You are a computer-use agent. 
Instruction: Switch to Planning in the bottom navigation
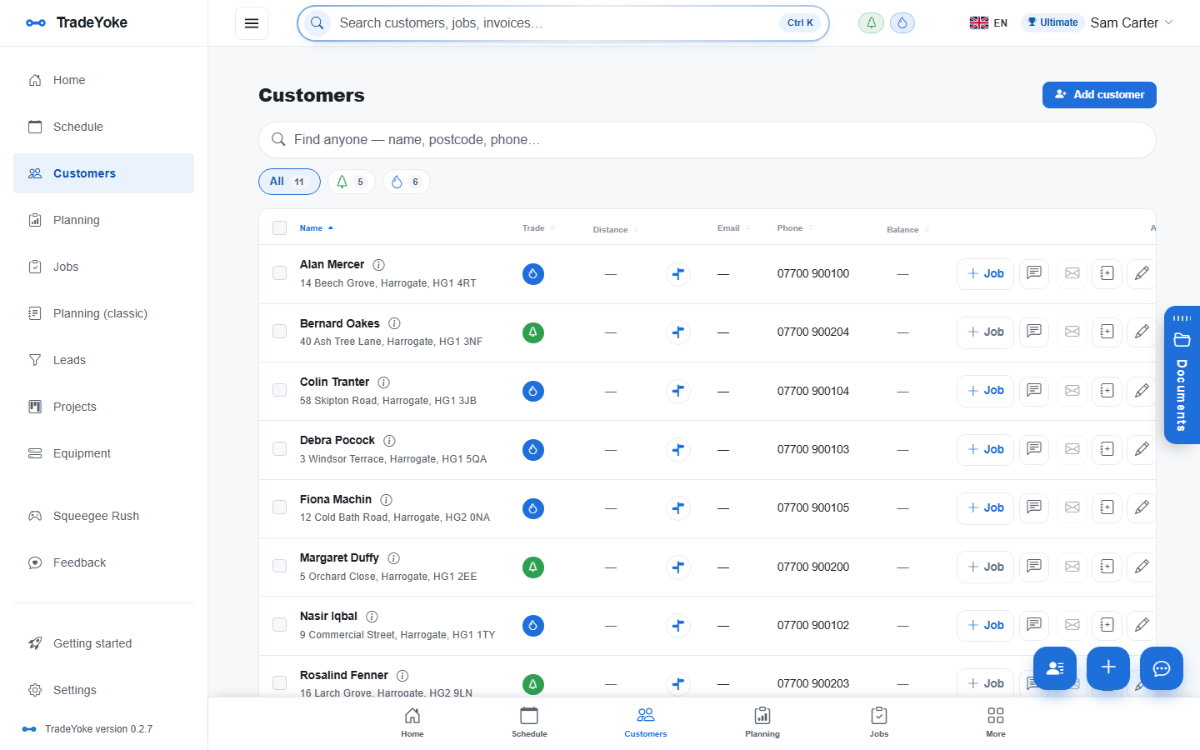tap(762, 723)
